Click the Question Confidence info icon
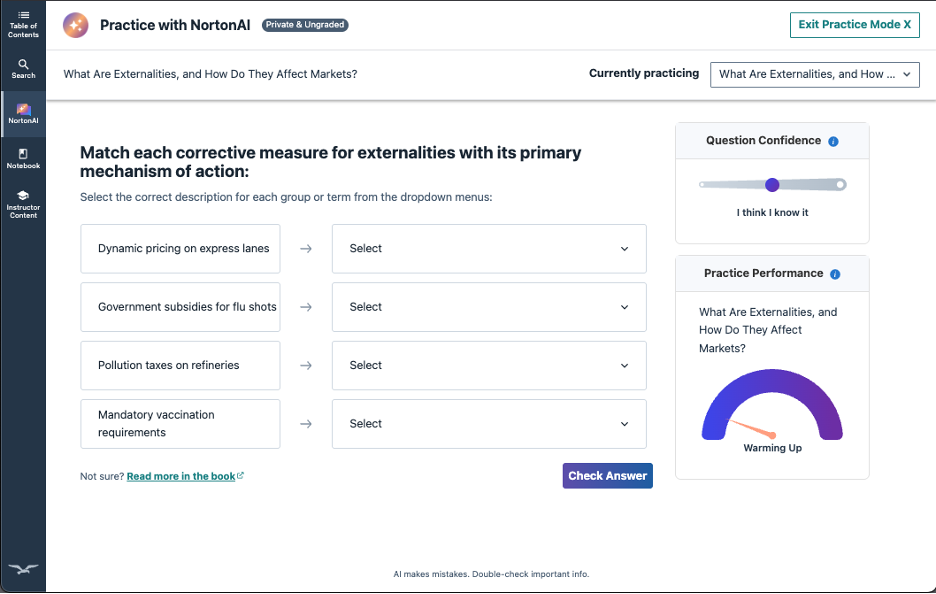936x594 pixels. point(834,142)
